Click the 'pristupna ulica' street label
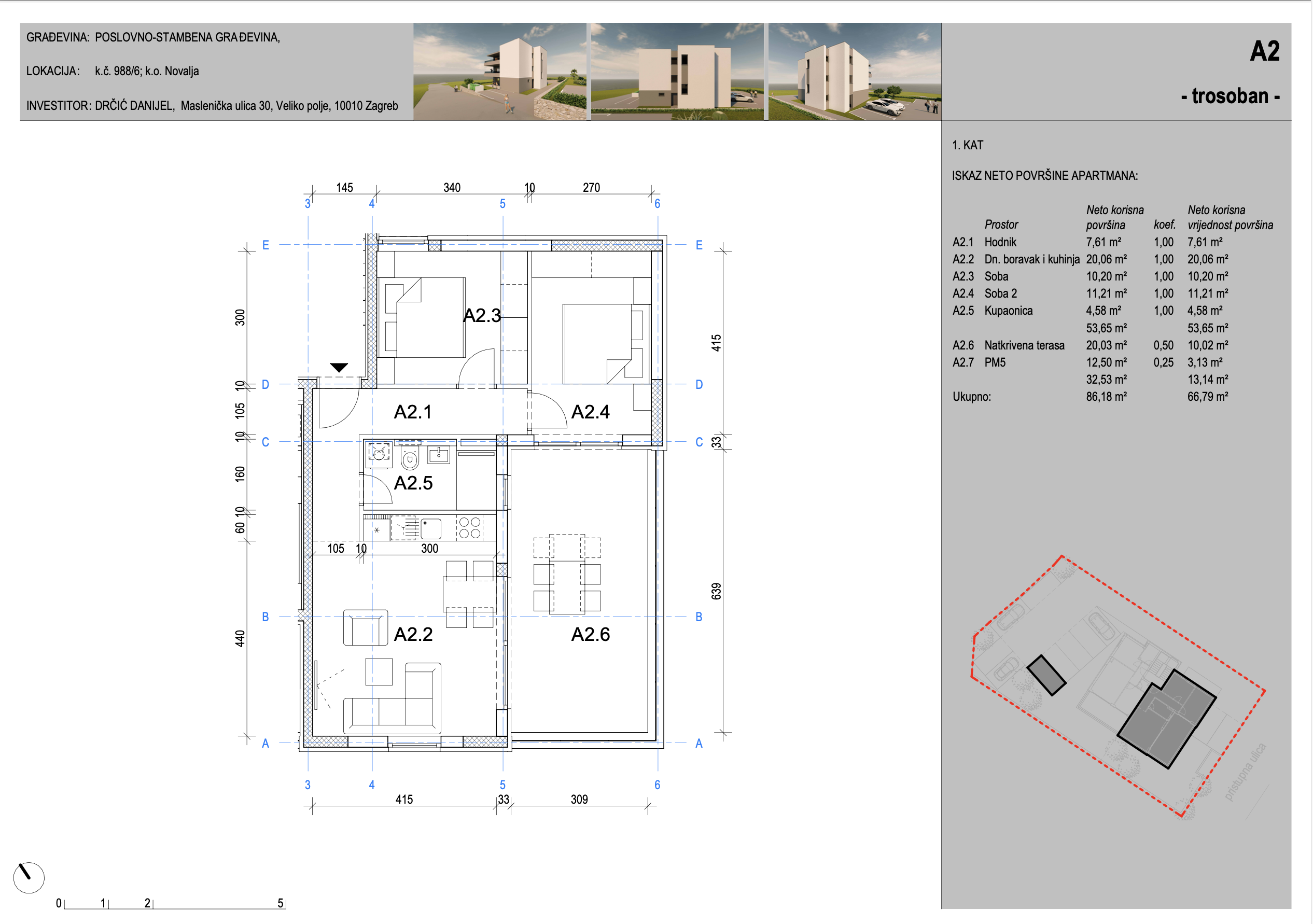Image resolution: width=1313 pixels, height=924 pixels. [1245, 772]
